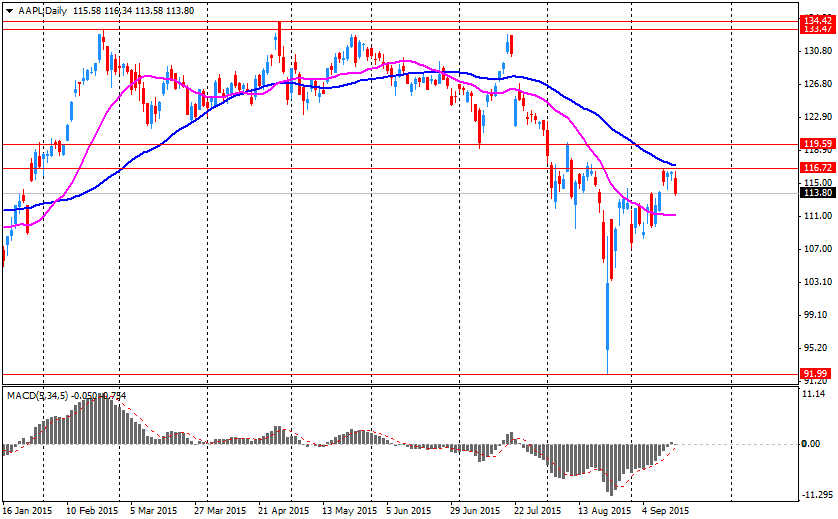Select the horizontal line at 91.99
838x519 pixels.
click(401, 374)
